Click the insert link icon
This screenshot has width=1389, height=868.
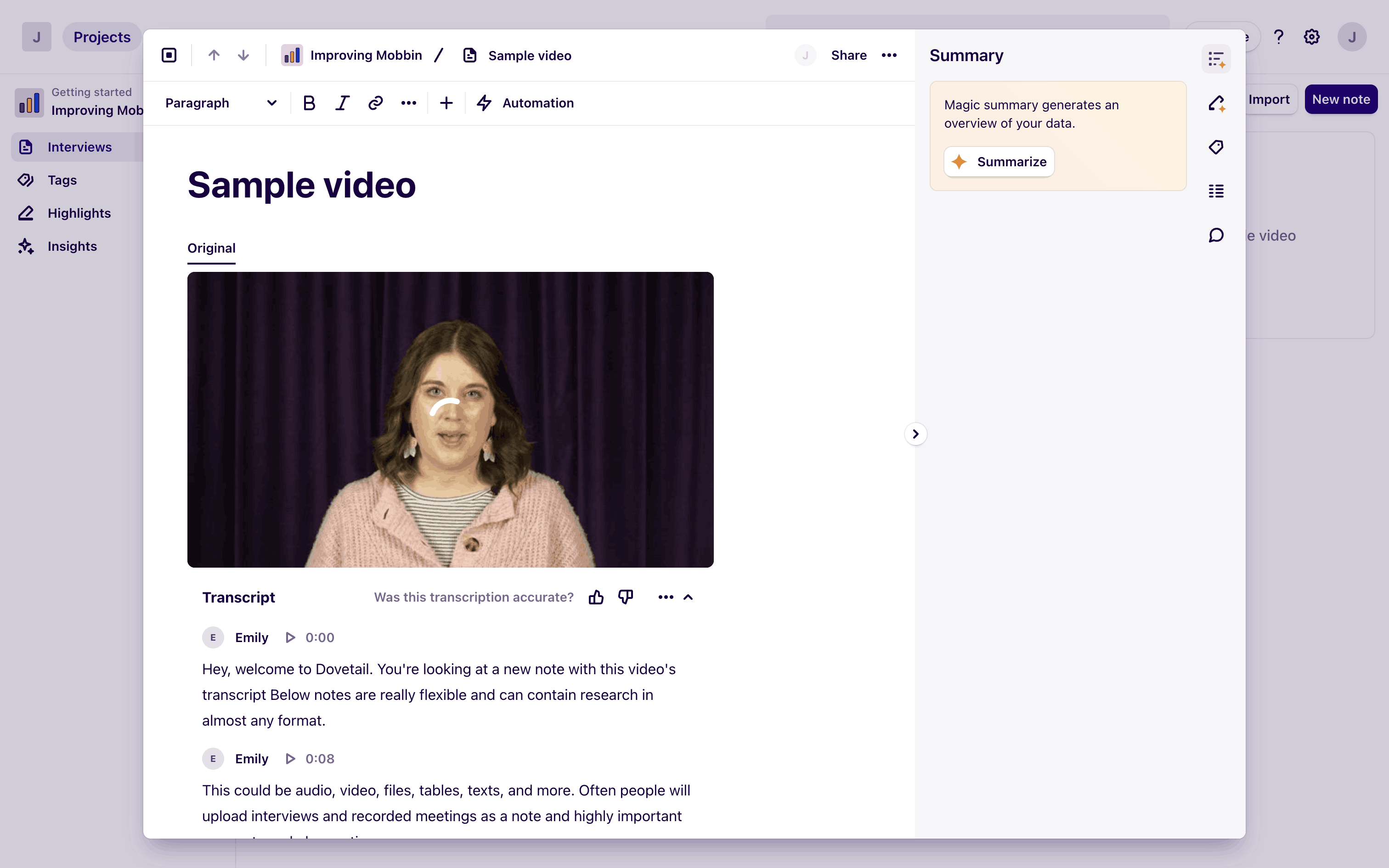pos(375,103)
